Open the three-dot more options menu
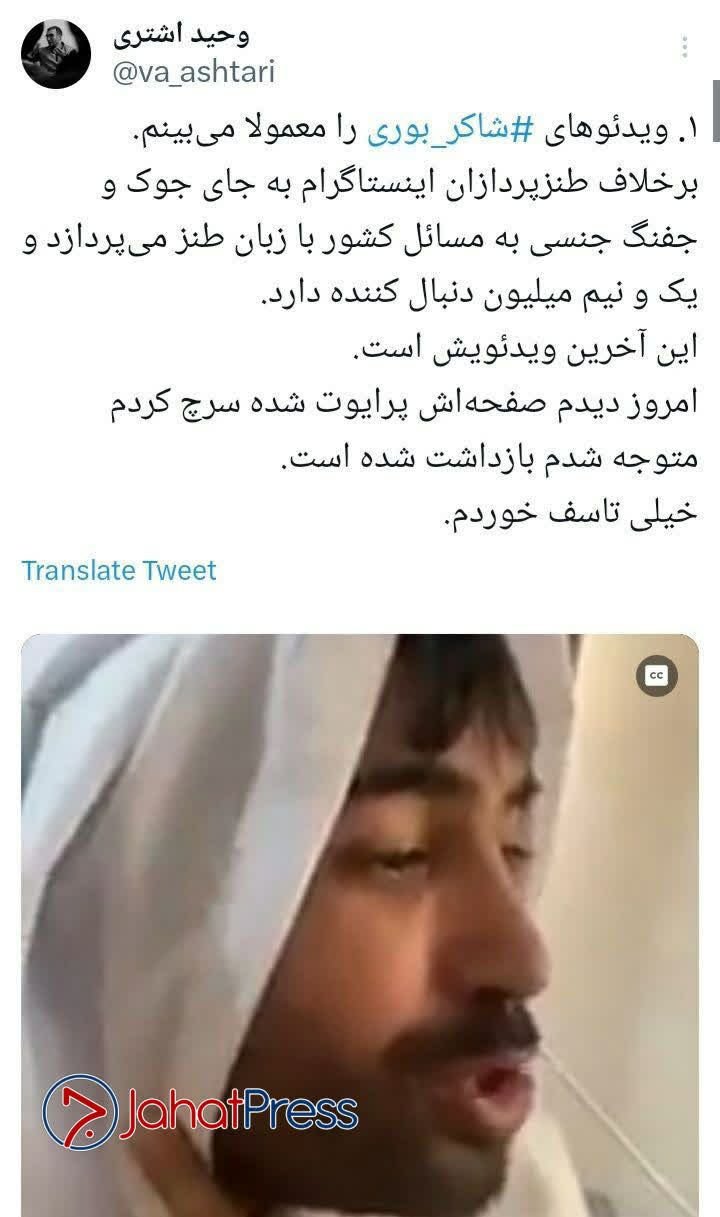Screen dimensions: 720x1217 click(684, 49)
